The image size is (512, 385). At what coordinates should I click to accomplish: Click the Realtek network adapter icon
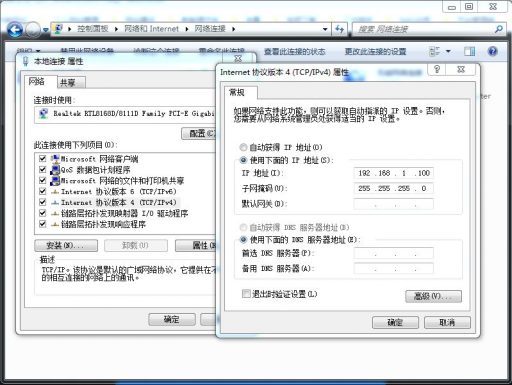pyautogui.click(x=43, y=114)
